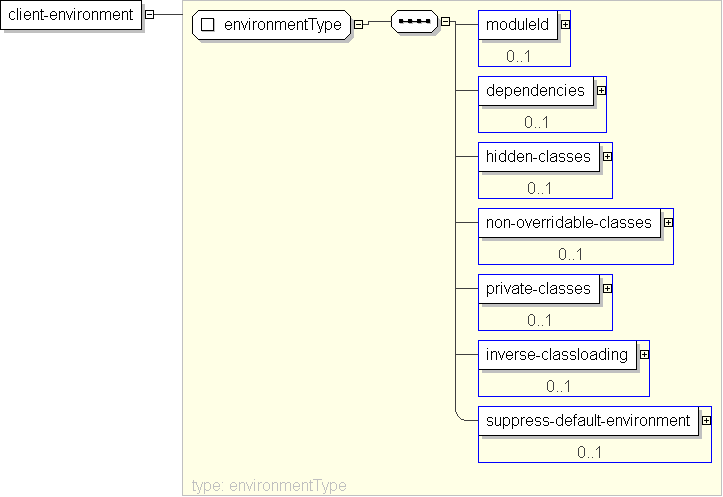The width and height of the screenshot is (723, 497).
Task: Collapse the client-environment node
Action: (x=149, y=15)
